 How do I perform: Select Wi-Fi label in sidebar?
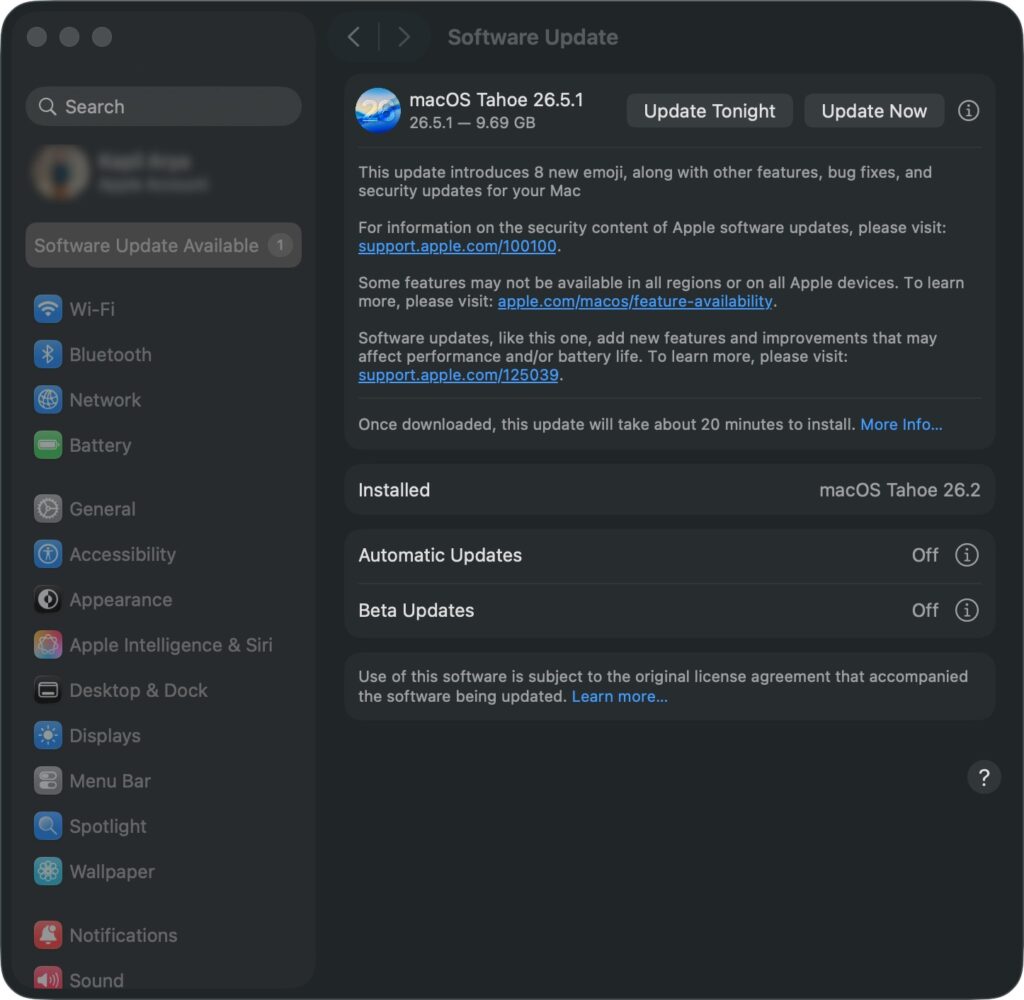(92, 309)
